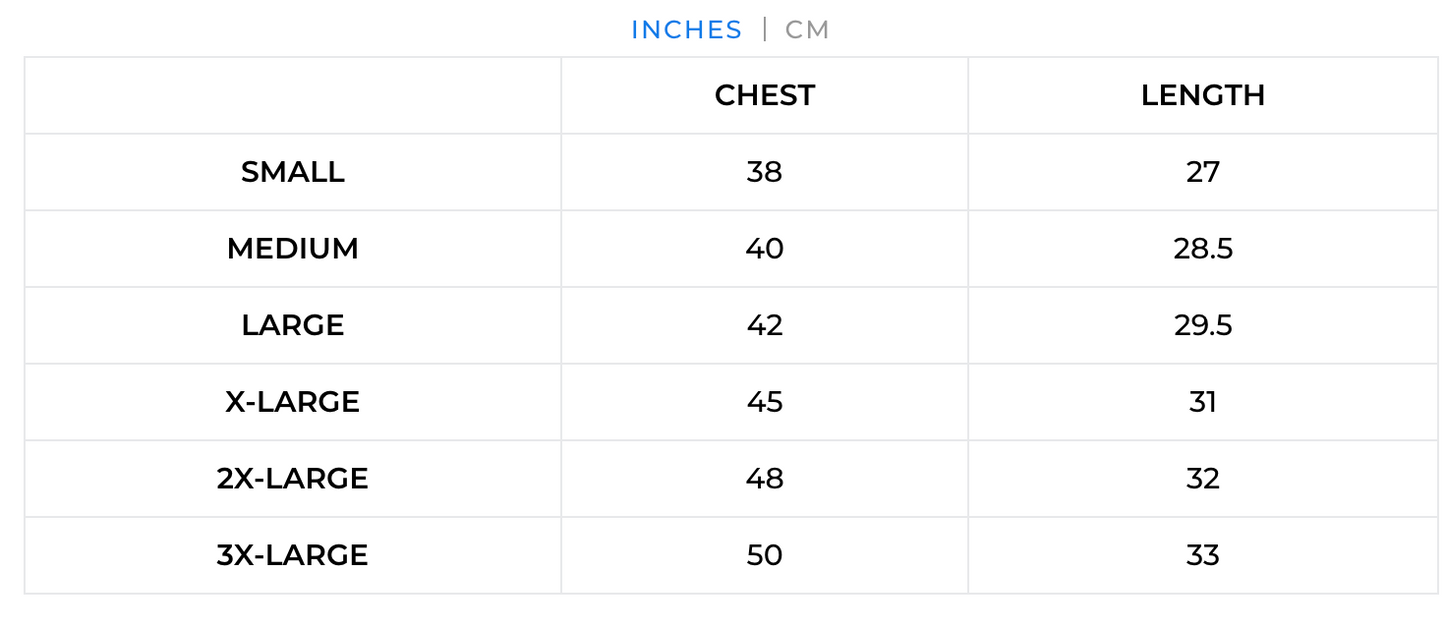Viewport: 1445px width, 629px height.
Task: Click the length value 32 for 2X-Large
Action: click(1203, 478)
